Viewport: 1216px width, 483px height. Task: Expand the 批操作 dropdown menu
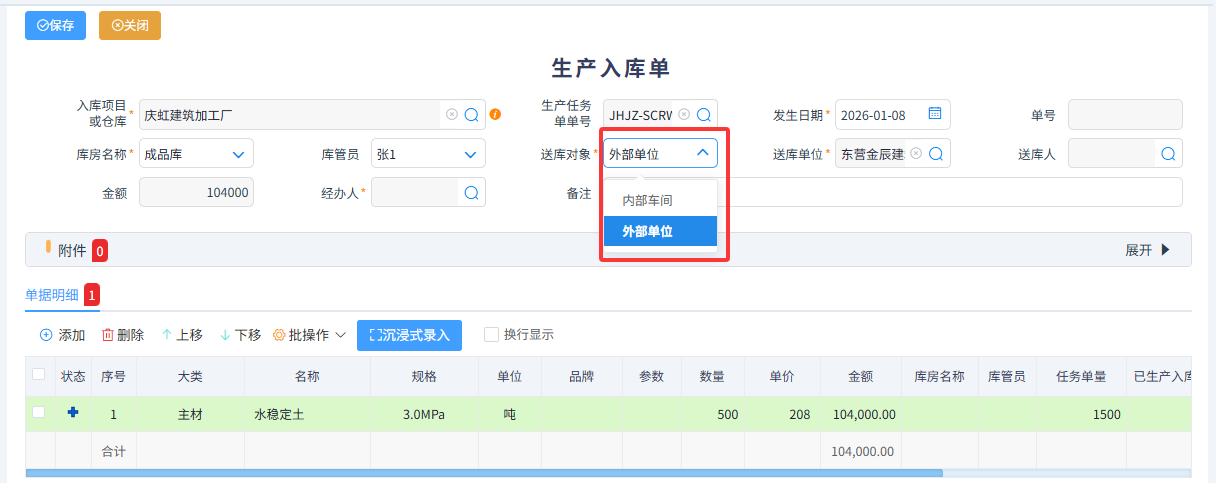309,335
